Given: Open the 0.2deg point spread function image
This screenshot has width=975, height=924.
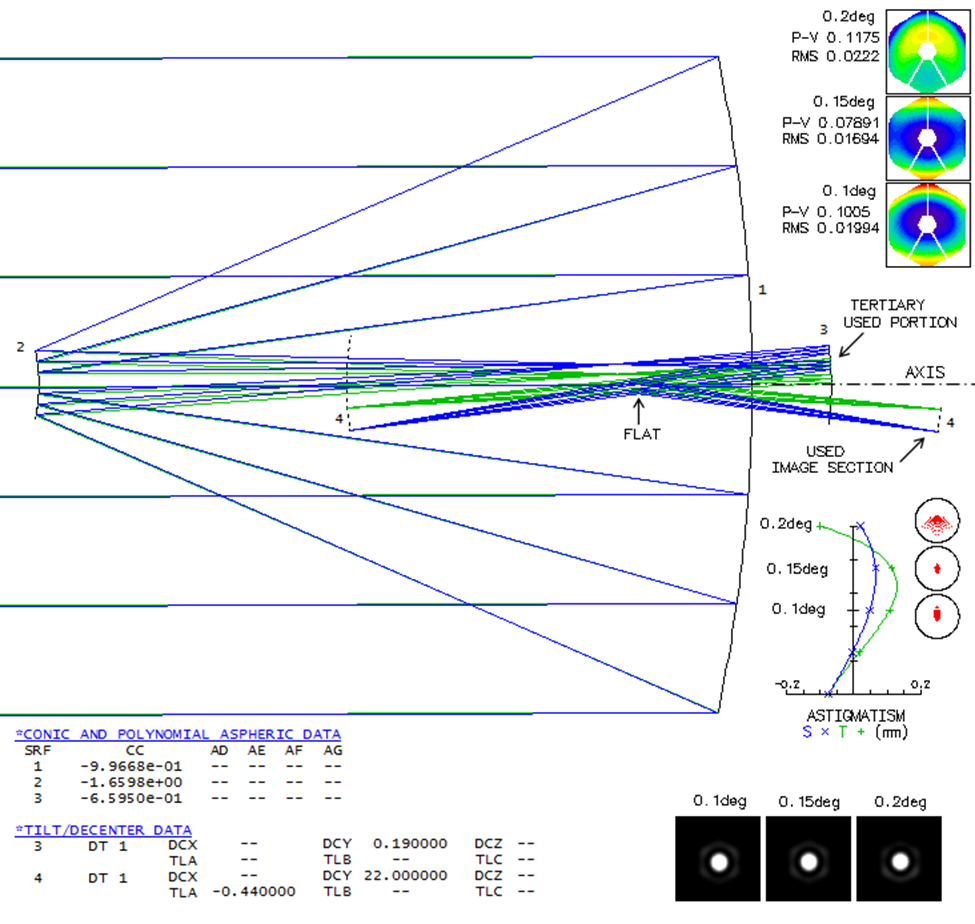Looking at the screenshot, I should 899,859.
